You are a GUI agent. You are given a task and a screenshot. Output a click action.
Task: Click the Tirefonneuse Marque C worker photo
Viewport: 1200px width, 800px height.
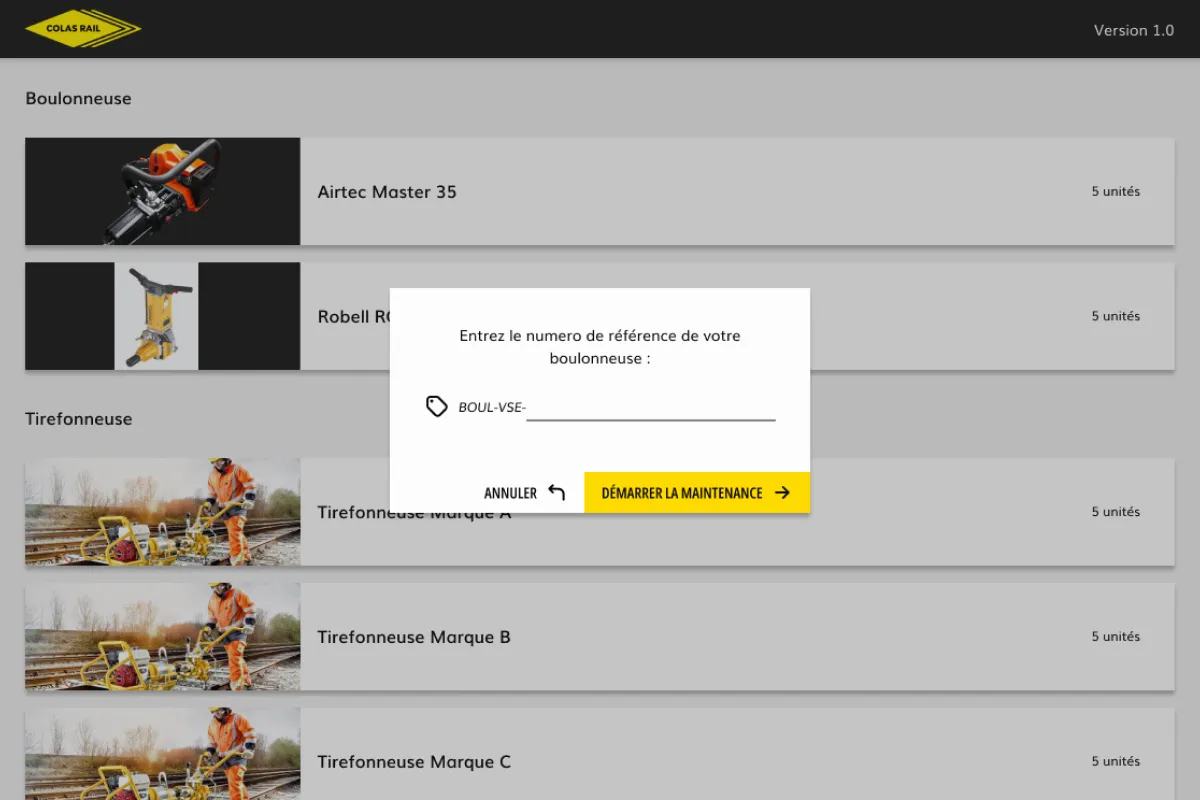tap(162, 760)
